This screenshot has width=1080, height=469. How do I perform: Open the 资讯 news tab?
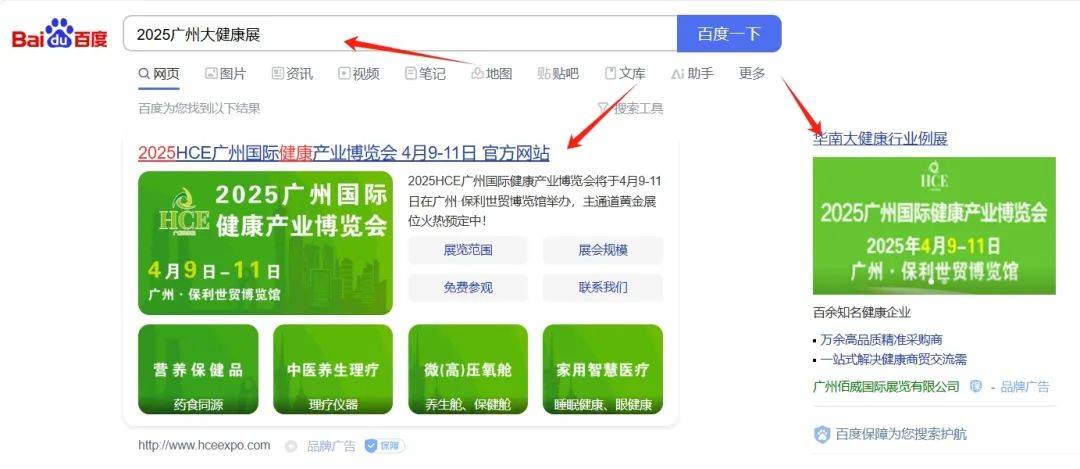[292, 74]
